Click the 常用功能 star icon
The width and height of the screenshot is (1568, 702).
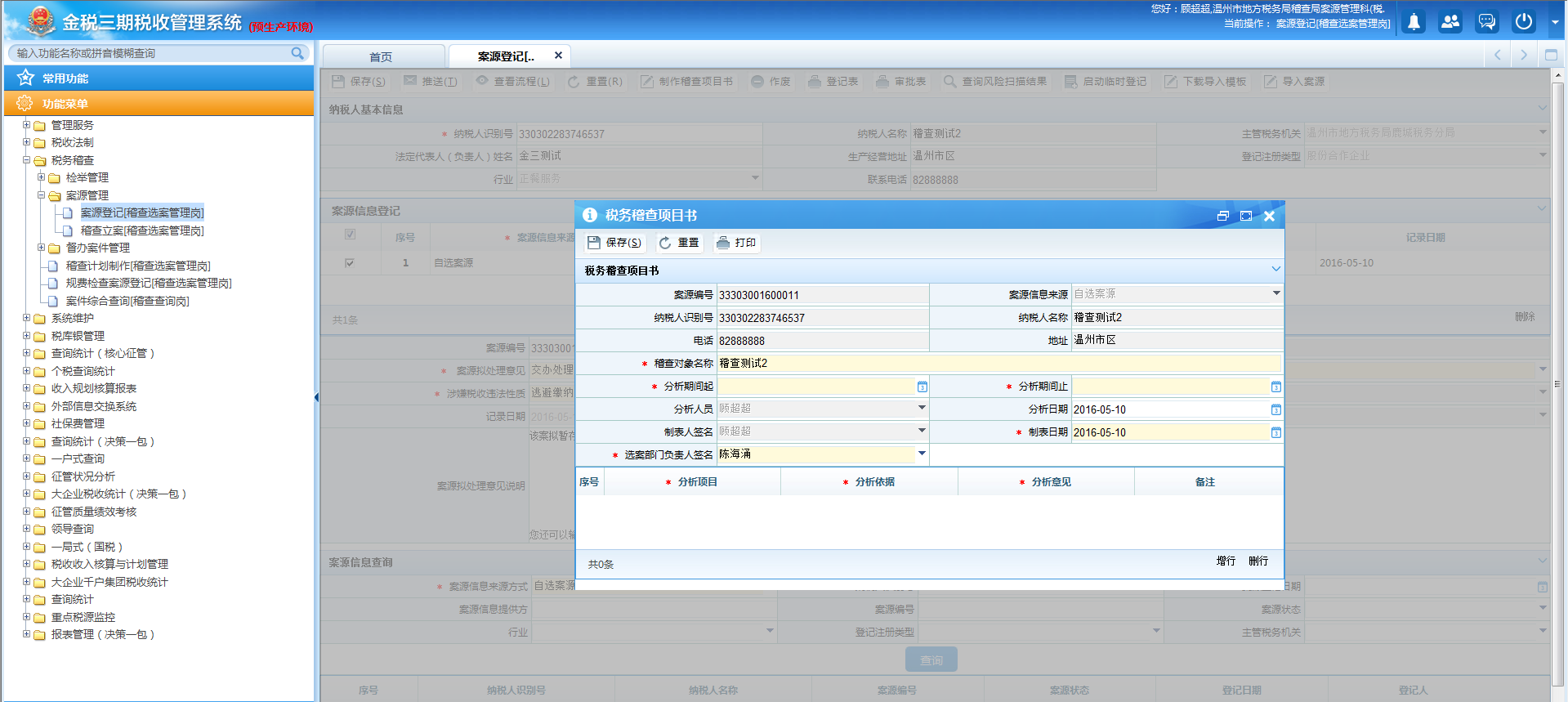pos(25,78)
